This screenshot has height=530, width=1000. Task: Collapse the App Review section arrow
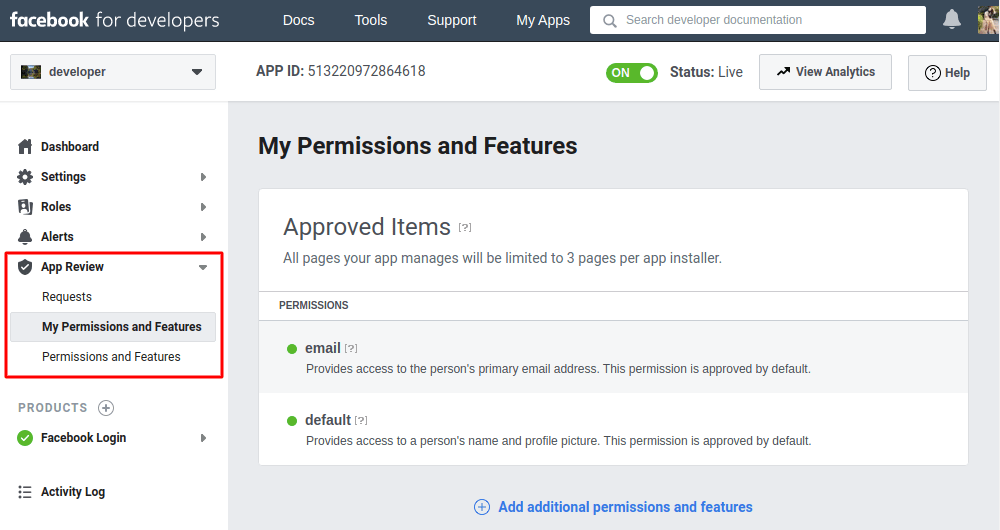coord(203,267)
